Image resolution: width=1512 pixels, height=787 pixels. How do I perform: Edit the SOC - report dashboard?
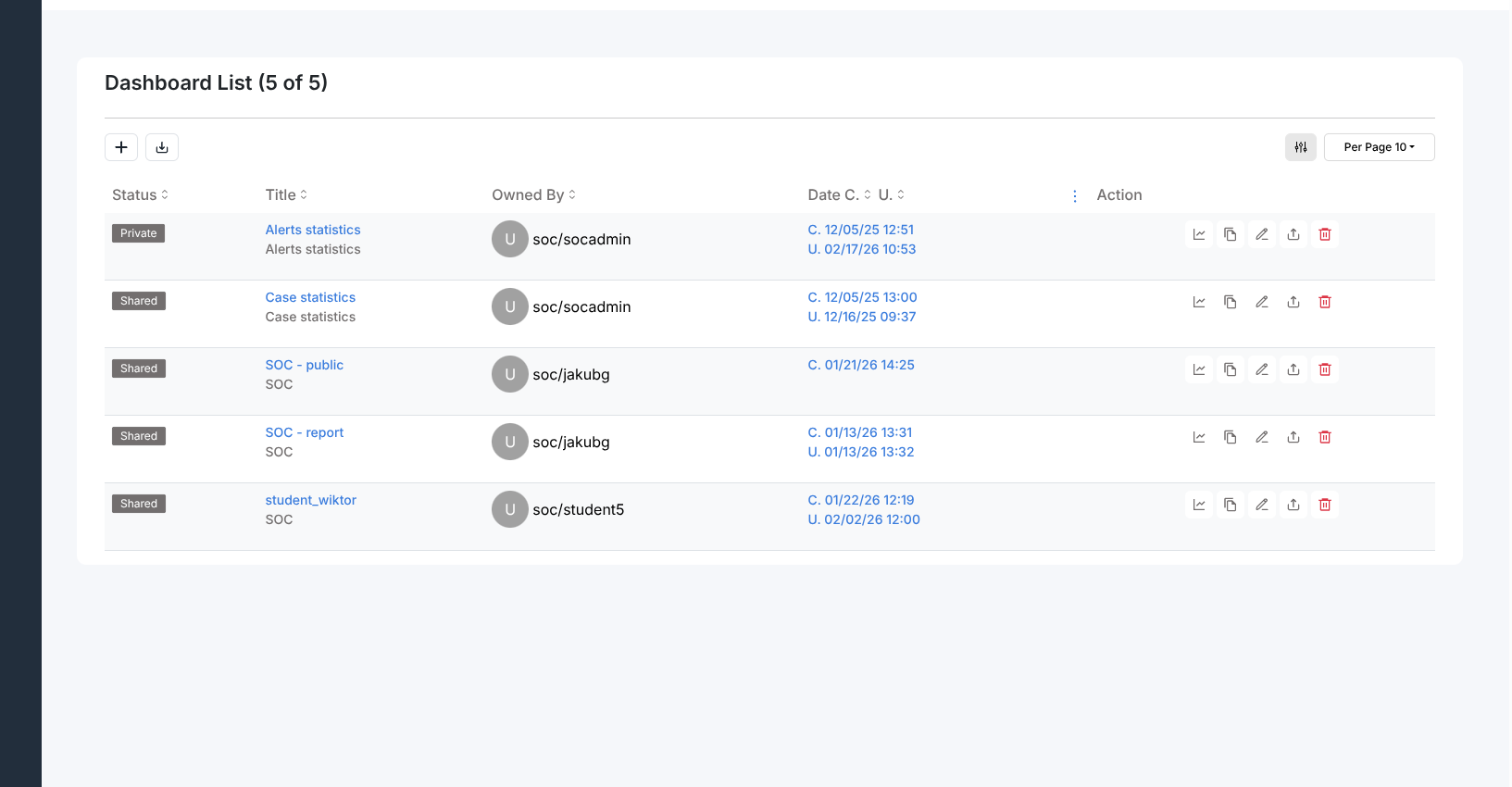[x=1262, y=437]
